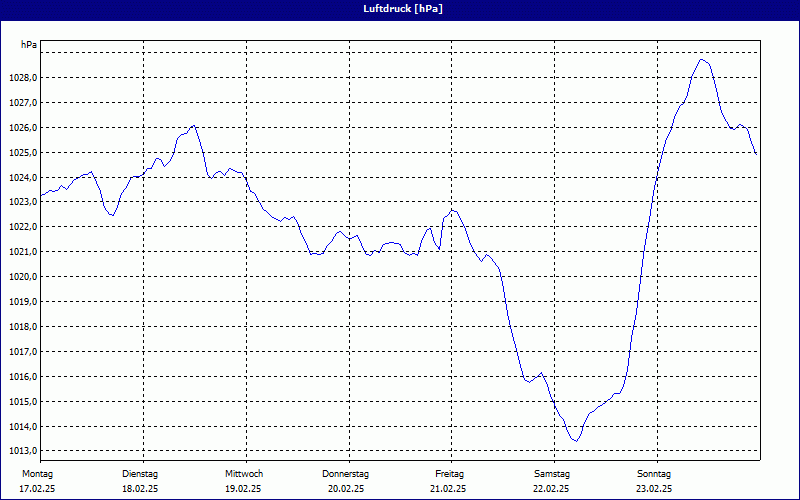Select the 1014,0 axis value
The height and width of the screenshot is (500, 800).
(x=23, y=427)
